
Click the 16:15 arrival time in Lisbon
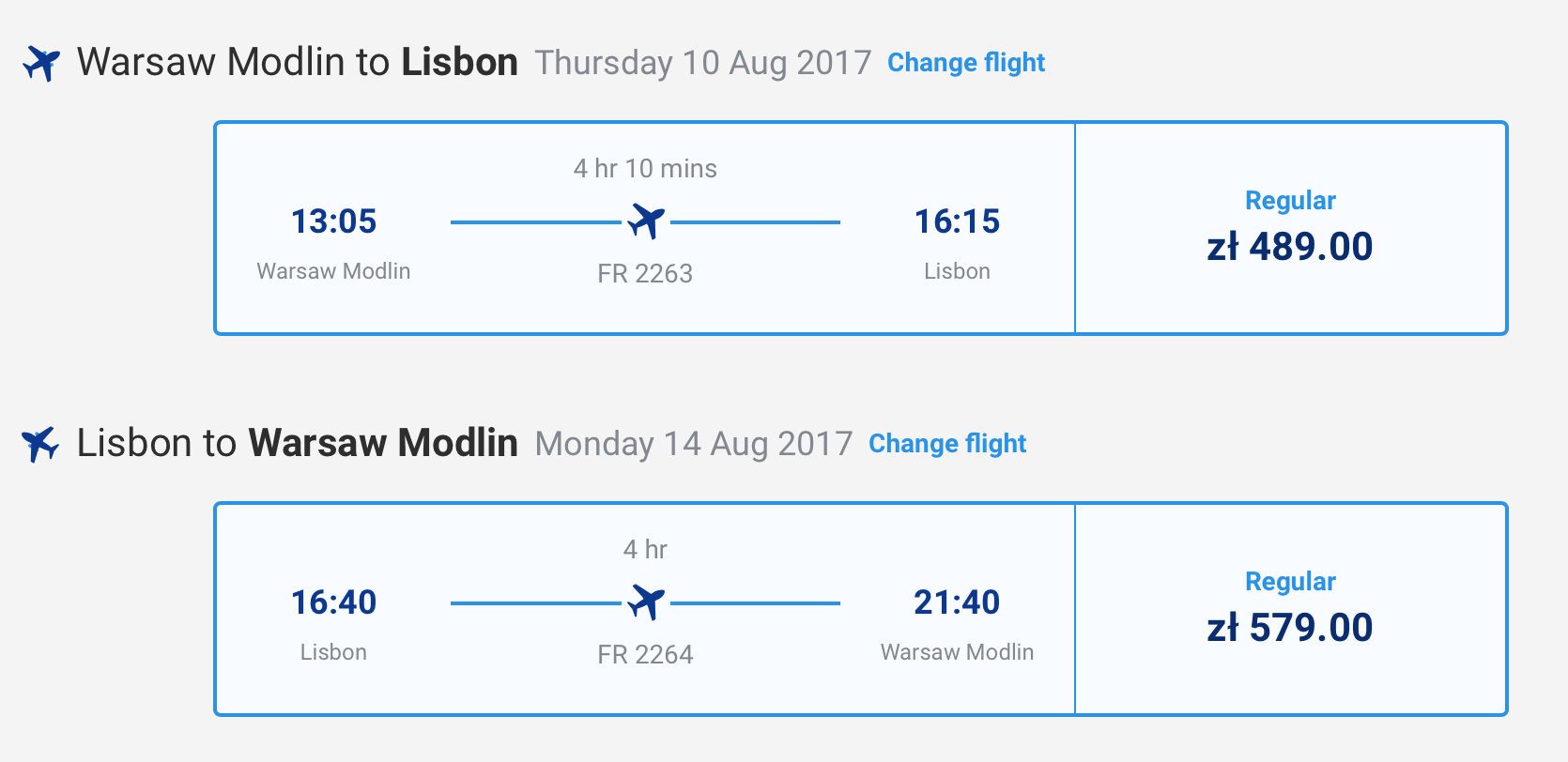tap(957, 221)
